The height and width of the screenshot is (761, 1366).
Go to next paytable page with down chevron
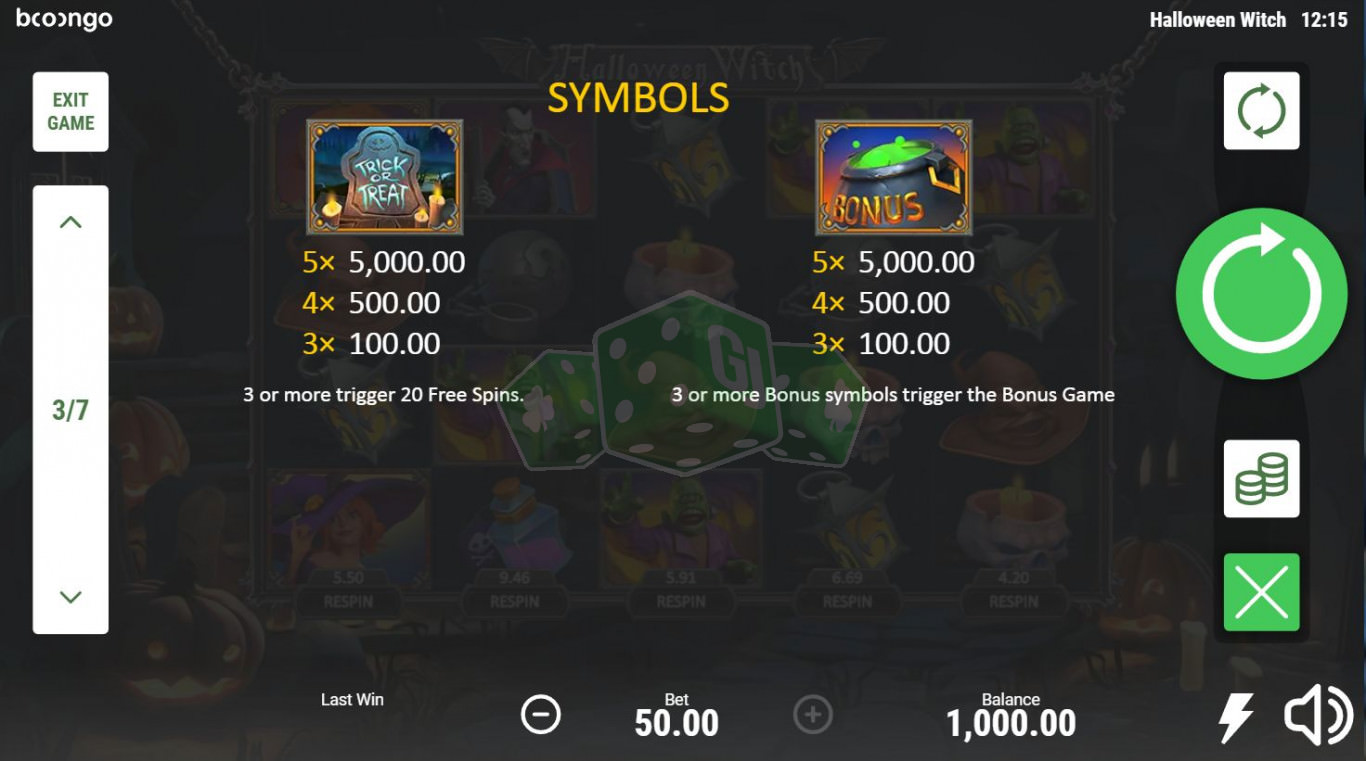[70, 597]
